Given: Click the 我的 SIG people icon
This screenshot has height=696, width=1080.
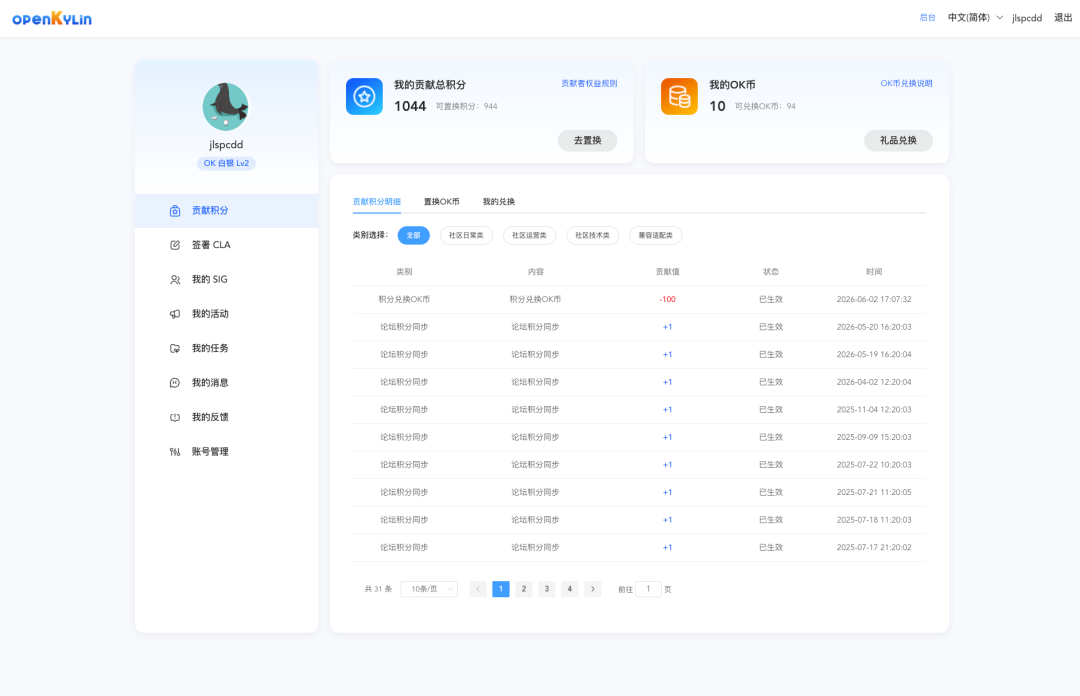Looking at the screenshot, I should click(175, 280).
